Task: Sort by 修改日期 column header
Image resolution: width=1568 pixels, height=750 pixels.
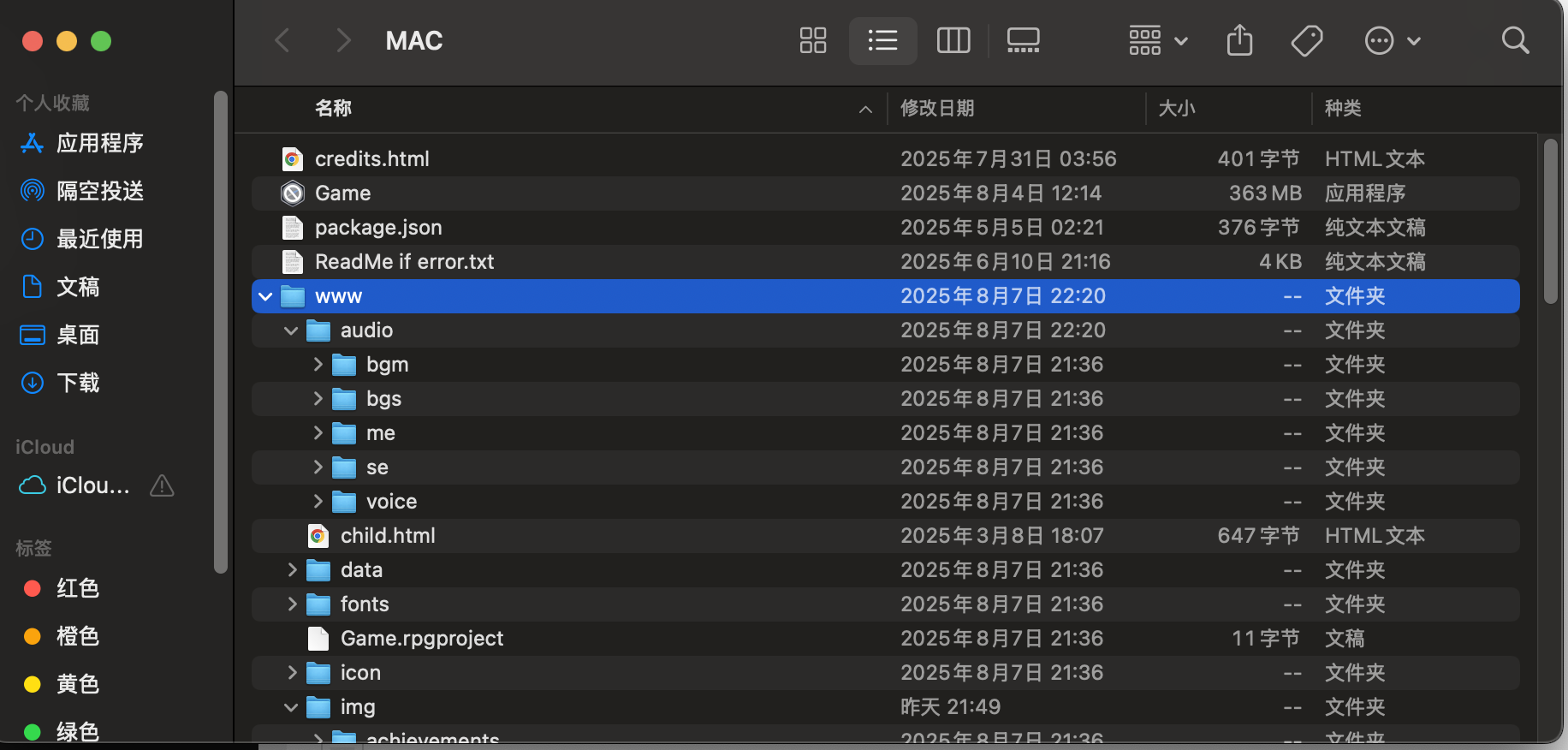Action: point(937,109)
